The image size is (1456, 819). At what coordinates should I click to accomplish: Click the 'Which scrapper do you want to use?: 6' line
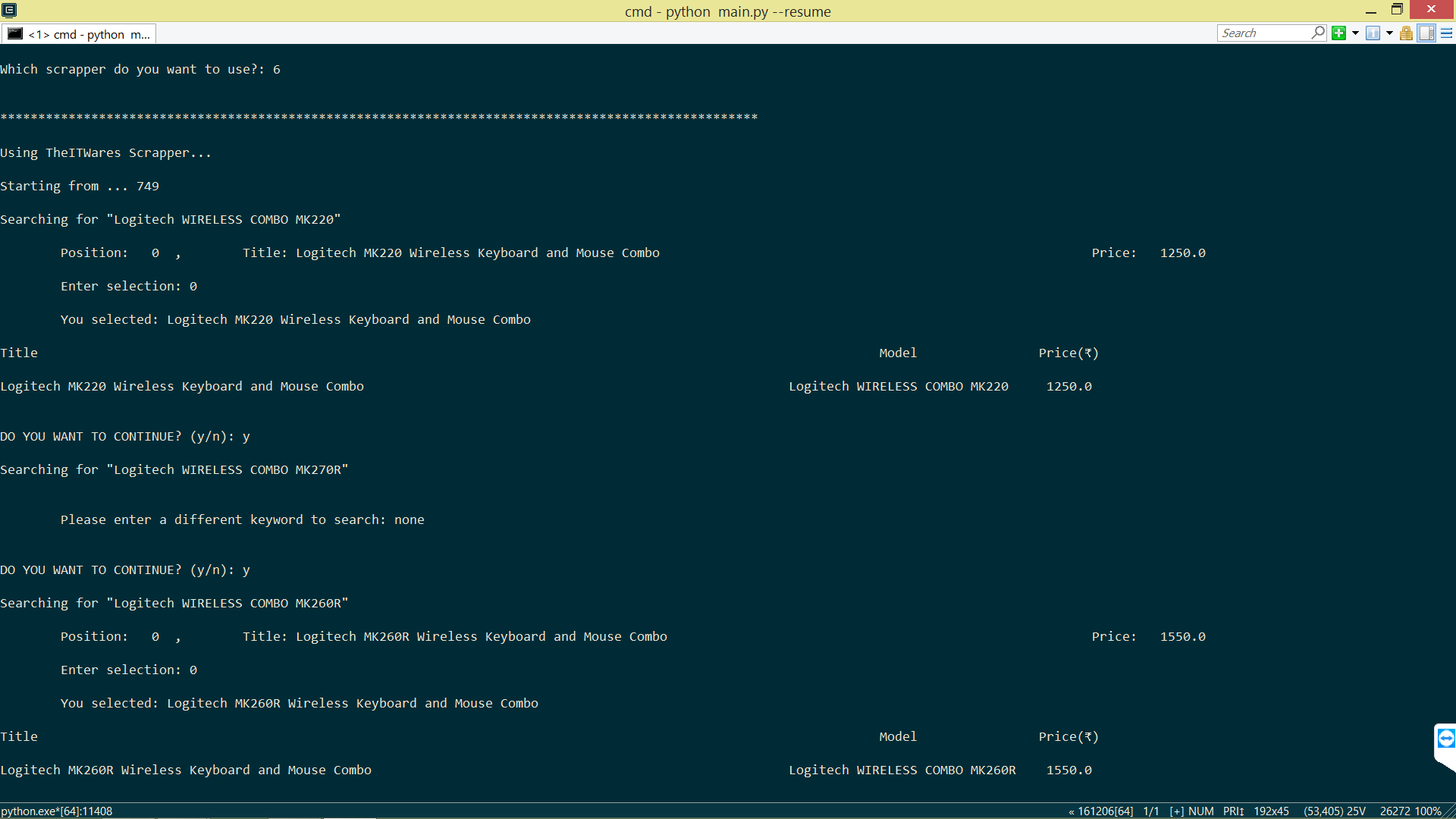(140, 69)
